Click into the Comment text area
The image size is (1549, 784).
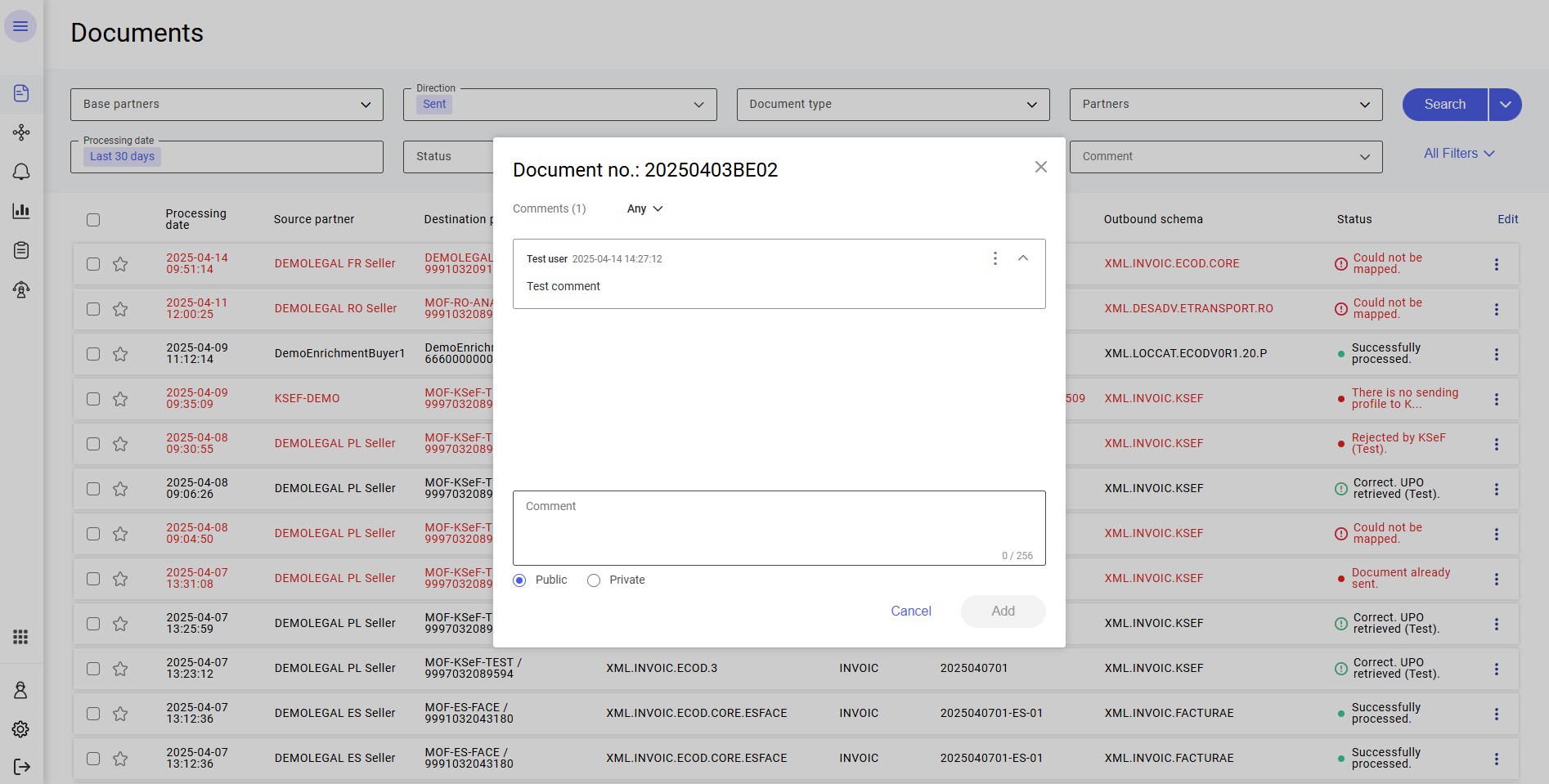[779, 527]
